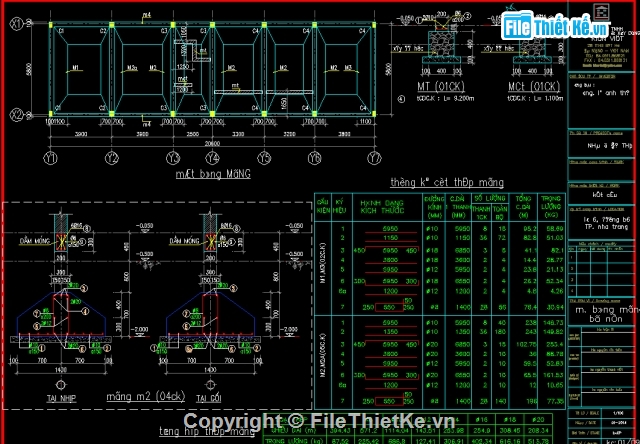Click the foundation plan title under the plan
Viewport: 640px width, 444px height.
(x=213, y=174)
